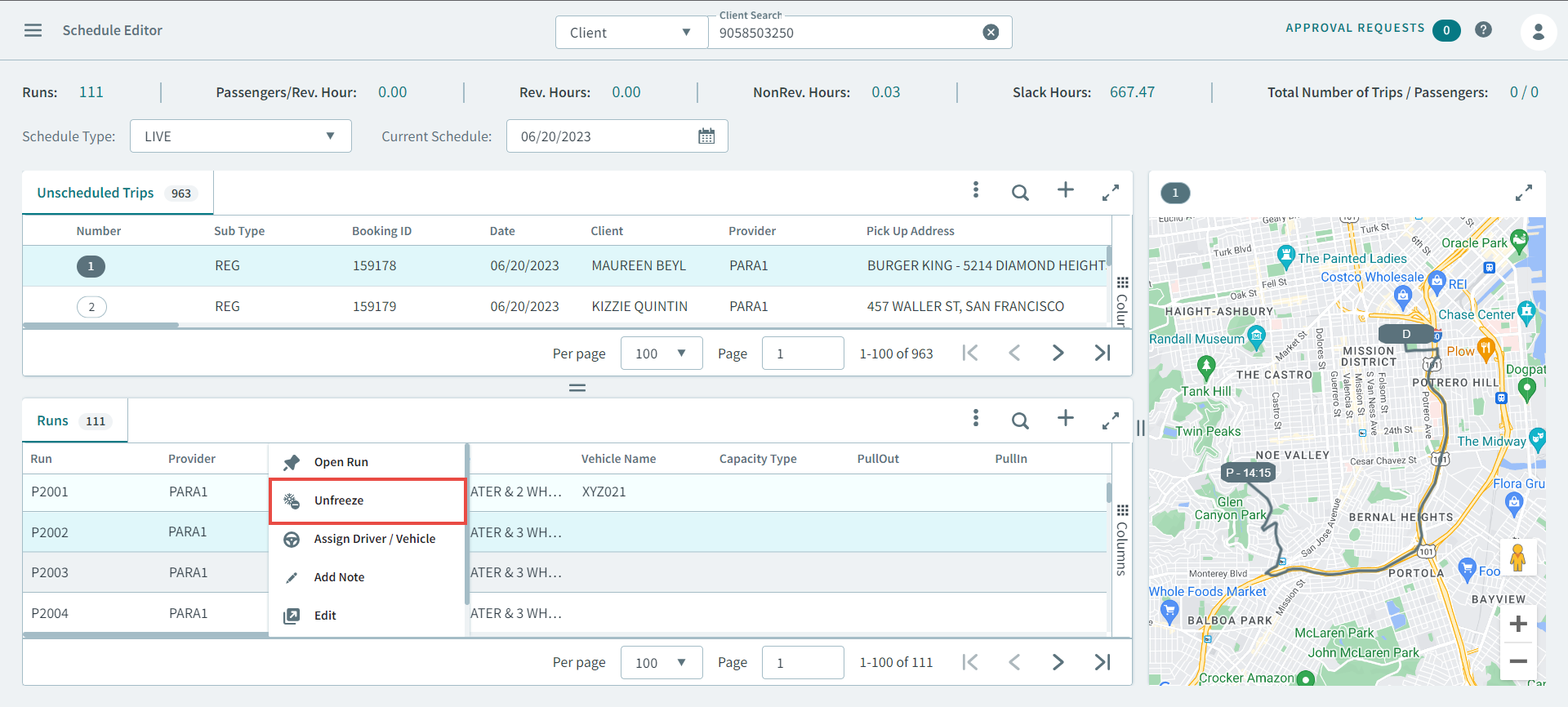Click the map route count badge 1

[1175, 193]
